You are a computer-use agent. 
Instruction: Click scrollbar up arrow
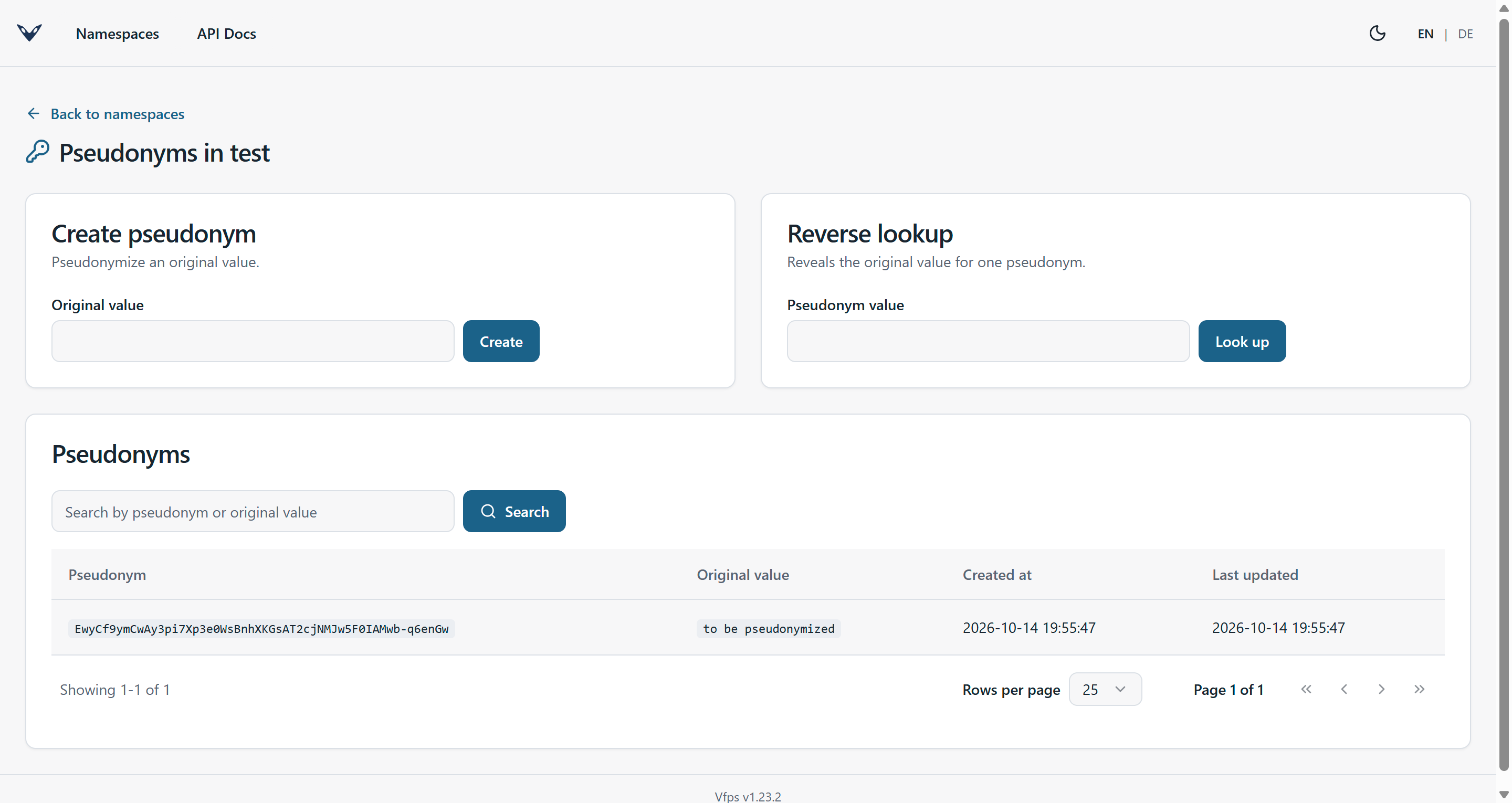pyautogui.click(x=1504, y=8)
